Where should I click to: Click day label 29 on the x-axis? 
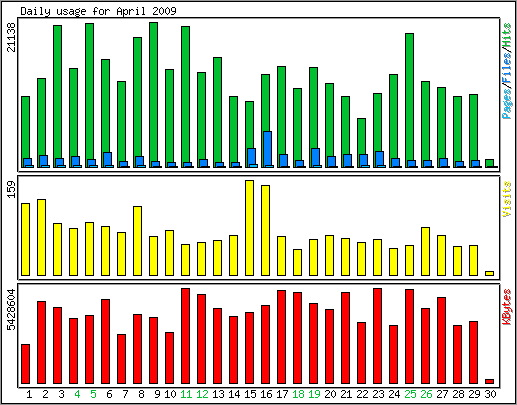pyautogui.click(x=474, y=394)
